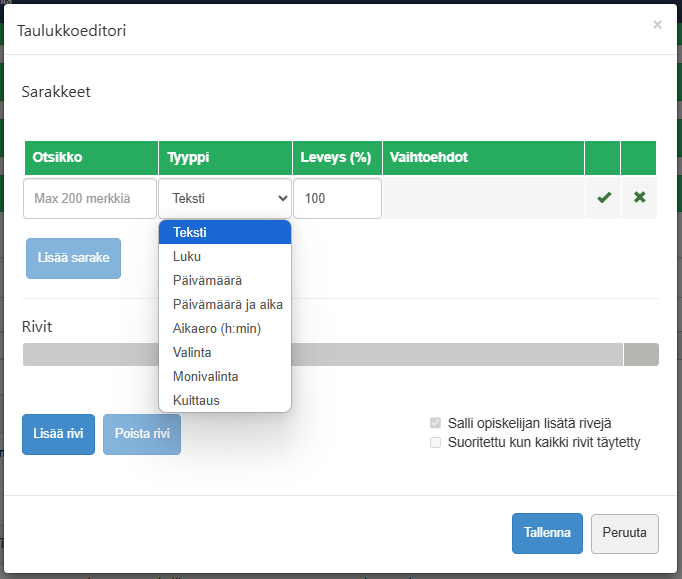Choose 'Aikaero (h:min)' option
Image resolution: width=682 pixels, height=579 pixels.
coord(225,328)
